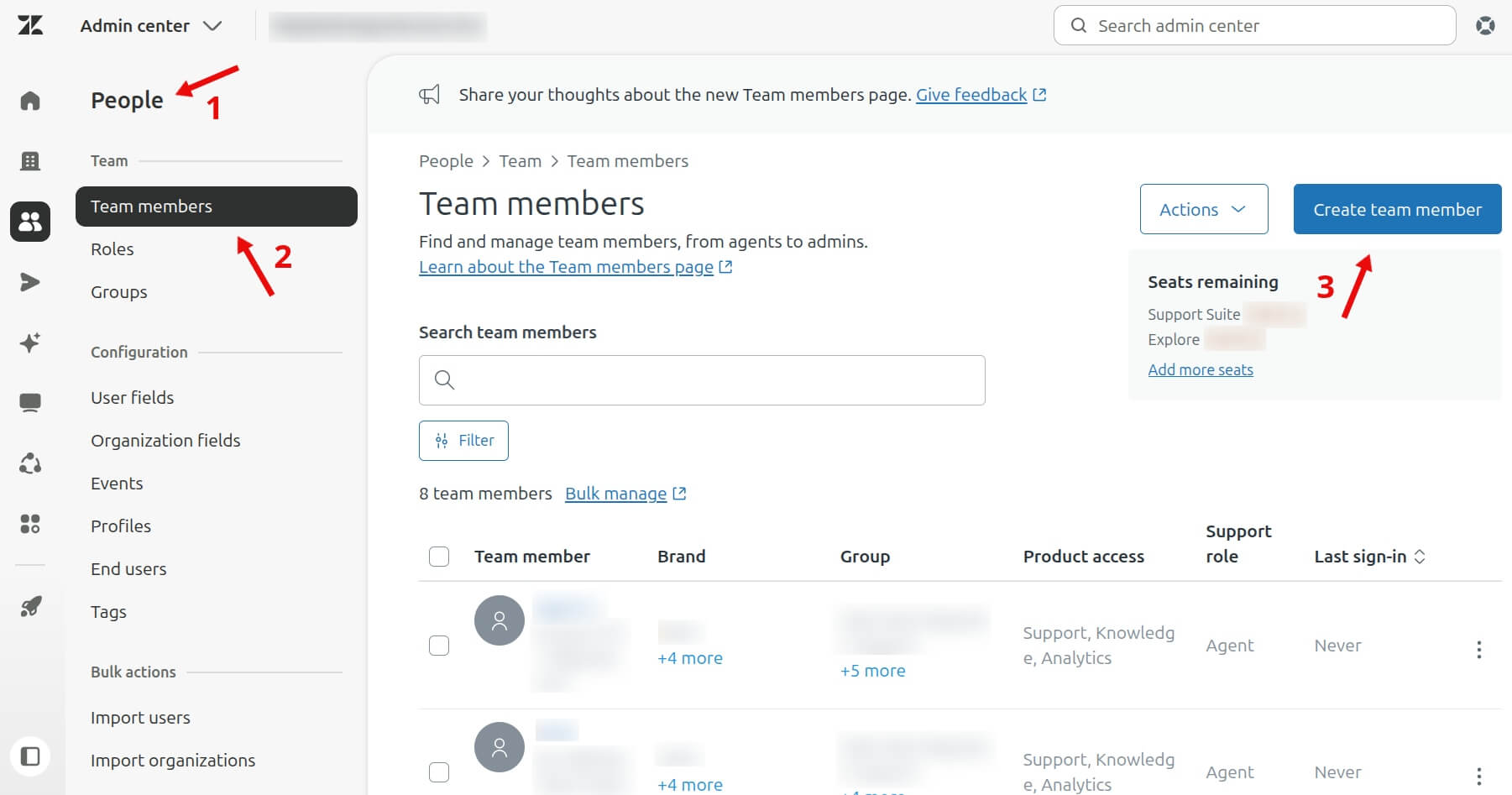Open Tags in the sidebar
This screenshot has height=795, width=1512.
pos(108,612)
